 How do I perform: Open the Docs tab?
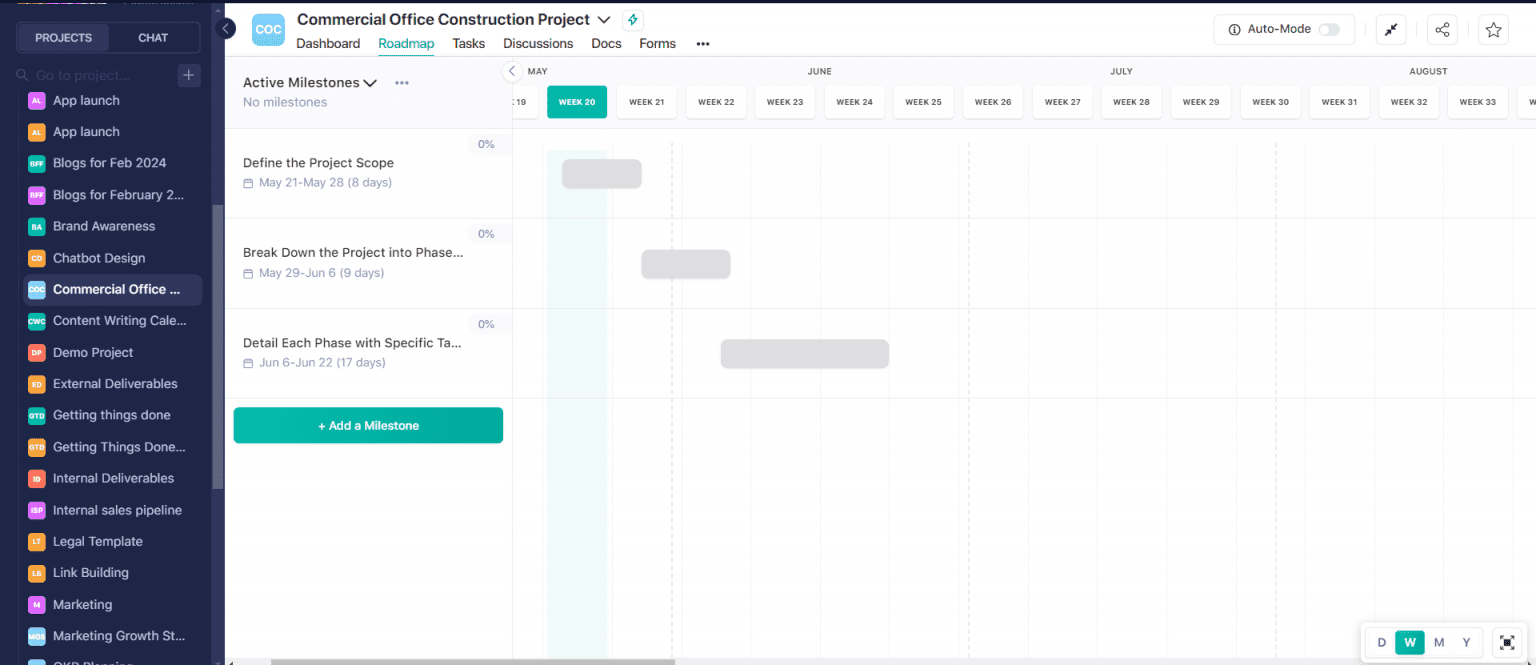[x=606, y=43]
